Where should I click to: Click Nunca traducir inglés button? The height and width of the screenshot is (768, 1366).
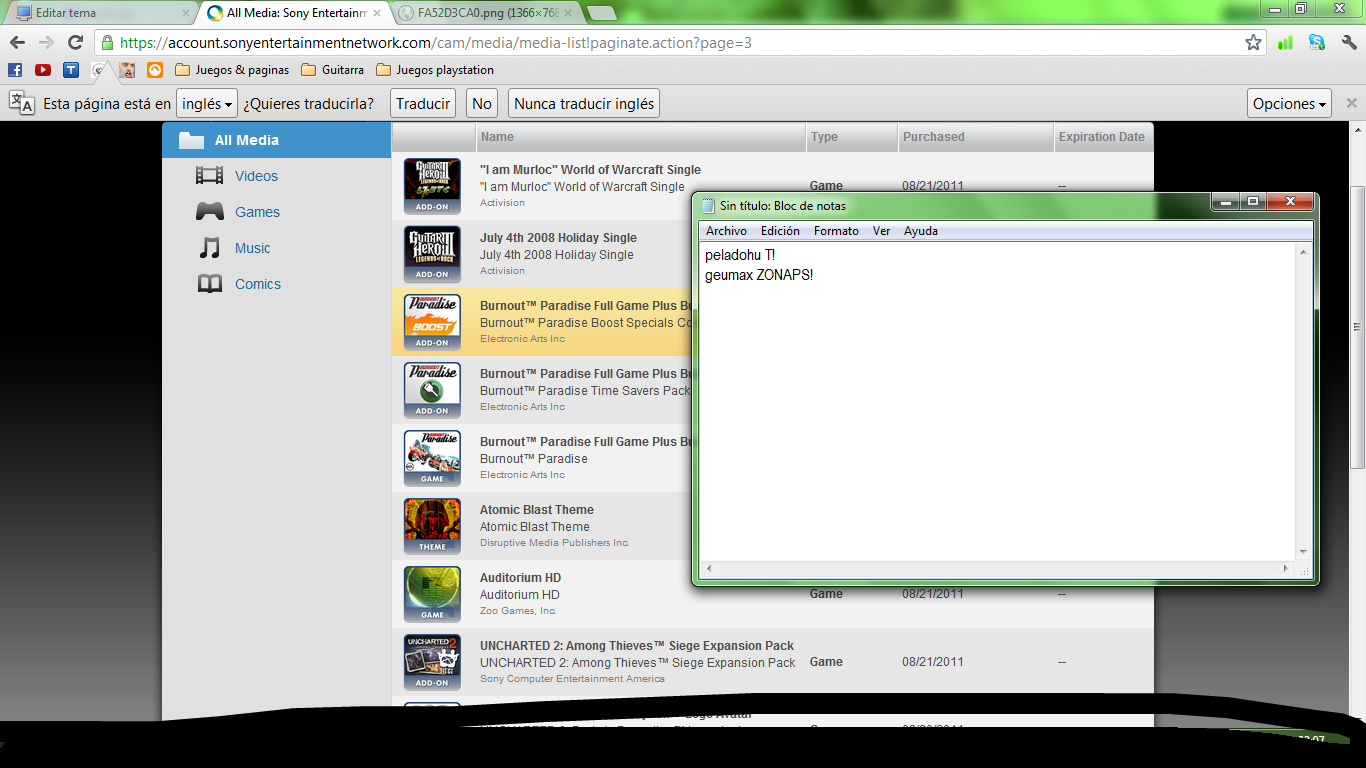tap(584, 104)
